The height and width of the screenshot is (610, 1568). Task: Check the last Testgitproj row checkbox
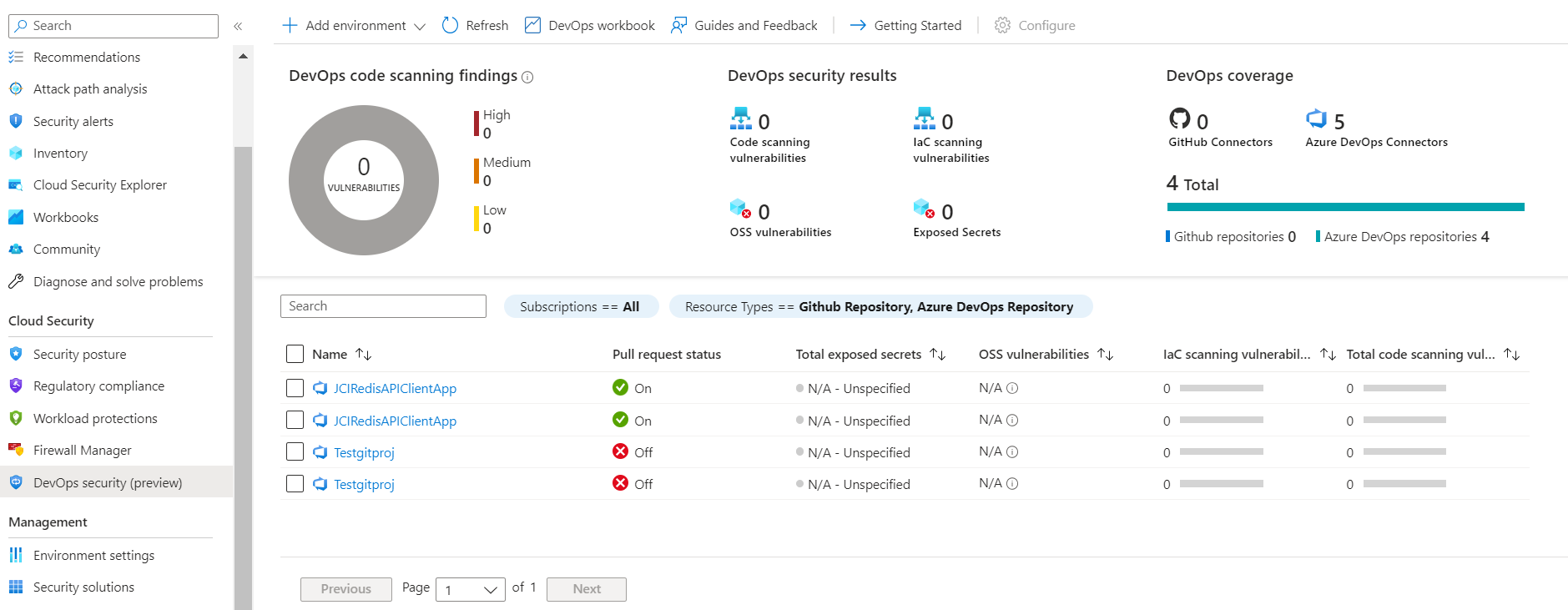[295, 483]
